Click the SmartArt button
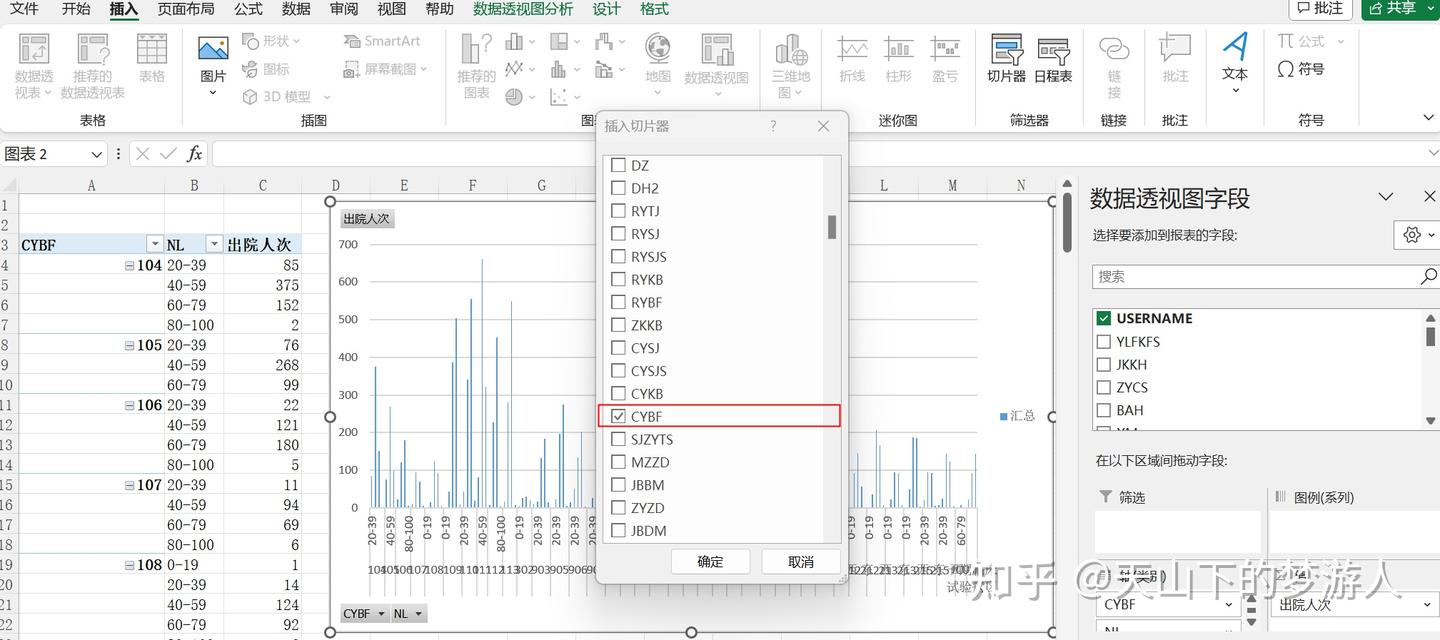Screen dimensions: 1440x640 [x=381, y=41]
